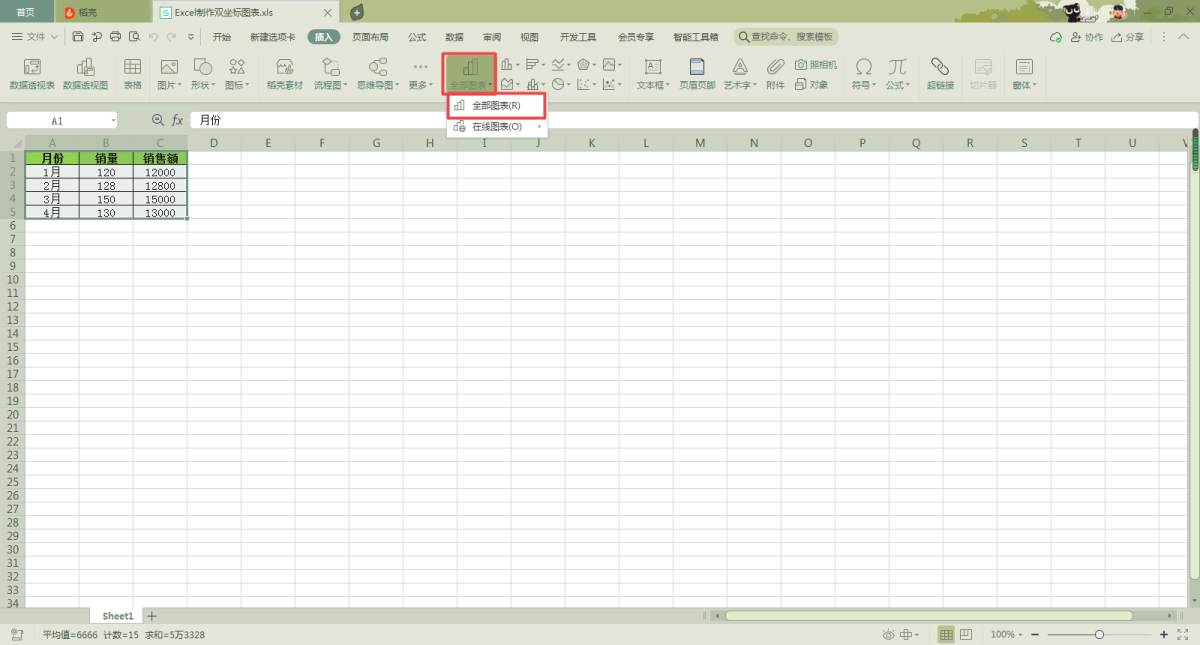Switch to the 页面布局 ribbon tab

(x=370, y=37)
